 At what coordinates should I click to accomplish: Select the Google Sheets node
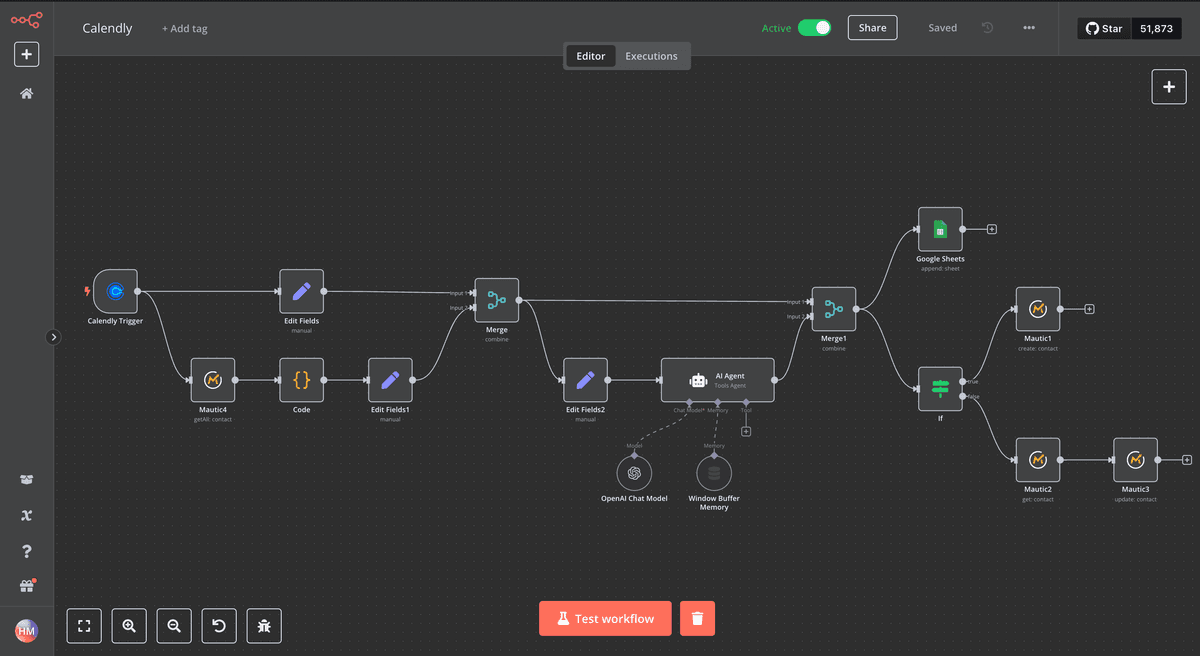coord(940,229)
